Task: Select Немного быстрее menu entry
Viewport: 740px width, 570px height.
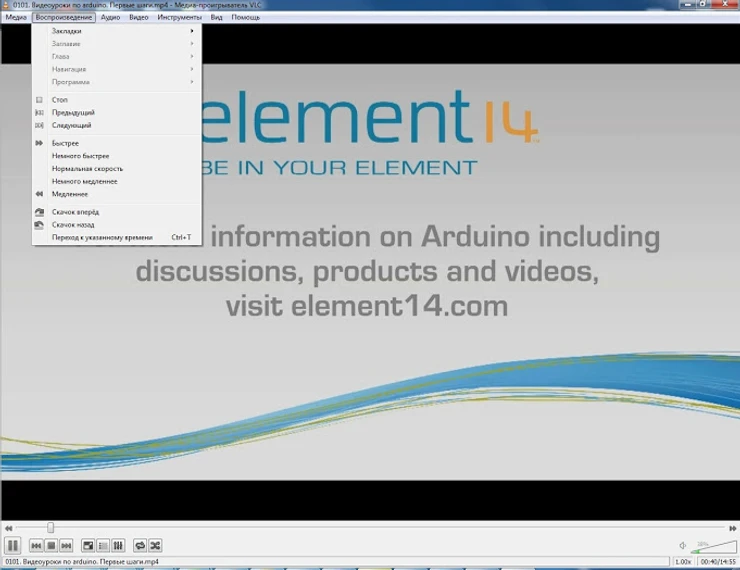Action: click(x=117, y=156)
